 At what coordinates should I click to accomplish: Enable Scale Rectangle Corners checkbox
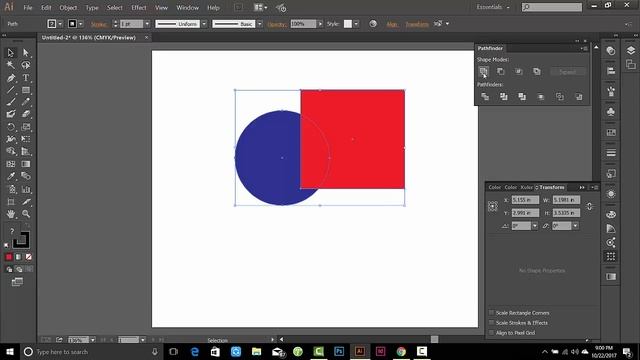point(491,313)
